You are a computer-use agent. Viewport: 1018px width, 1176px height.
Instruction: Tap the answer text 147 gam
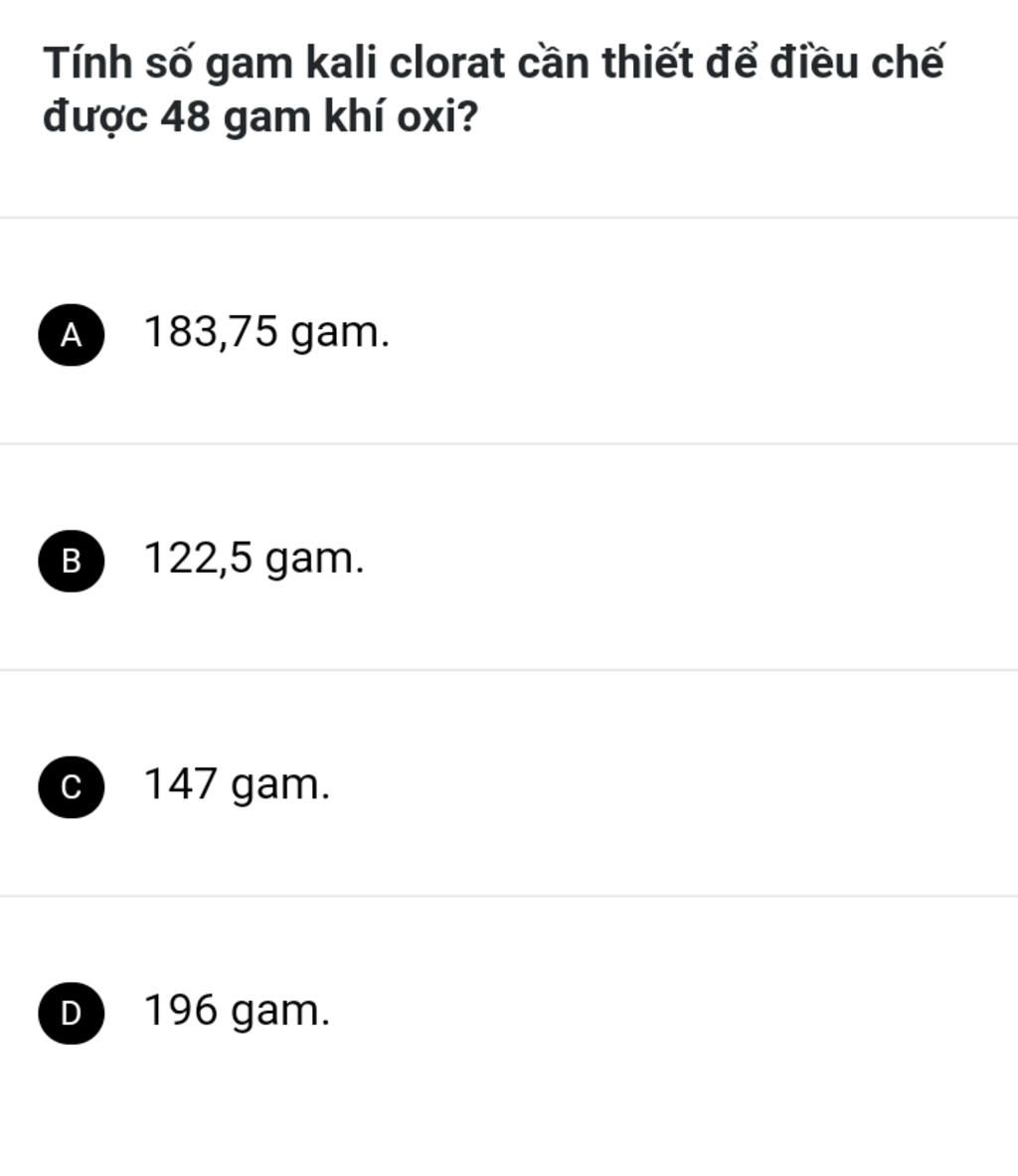point(237,784)
